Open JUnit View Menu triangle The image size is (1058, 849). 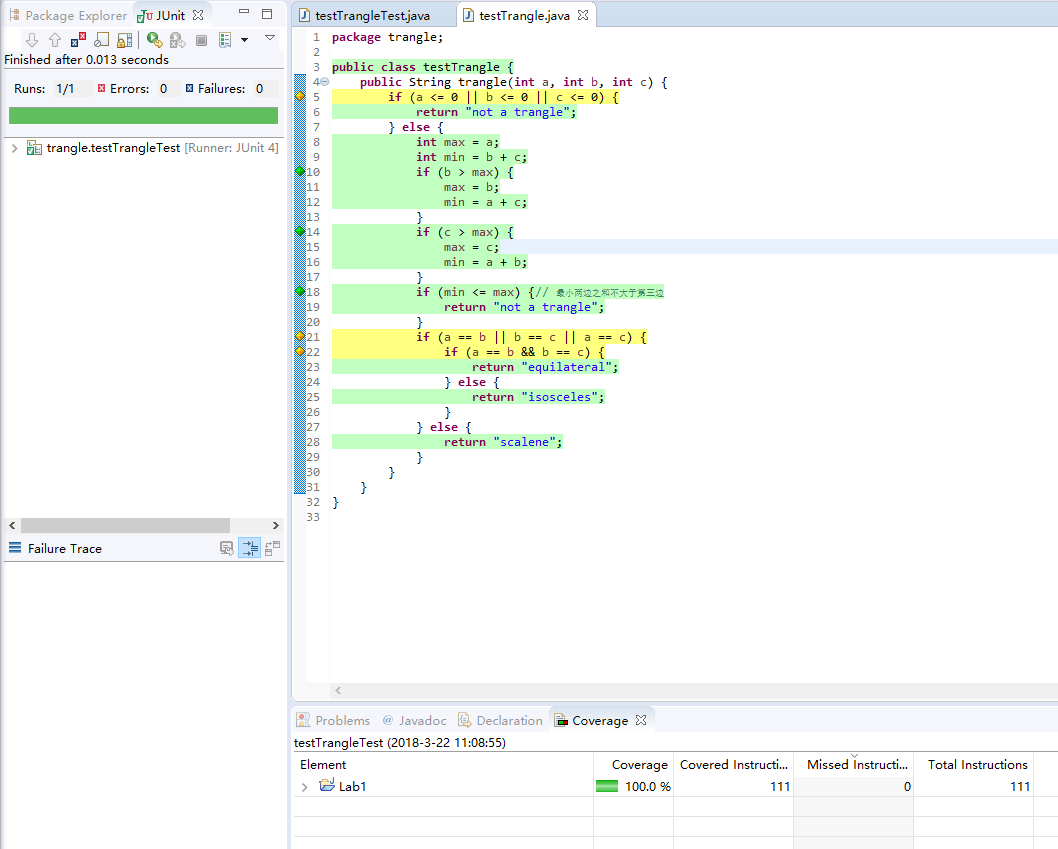point(269,38)
